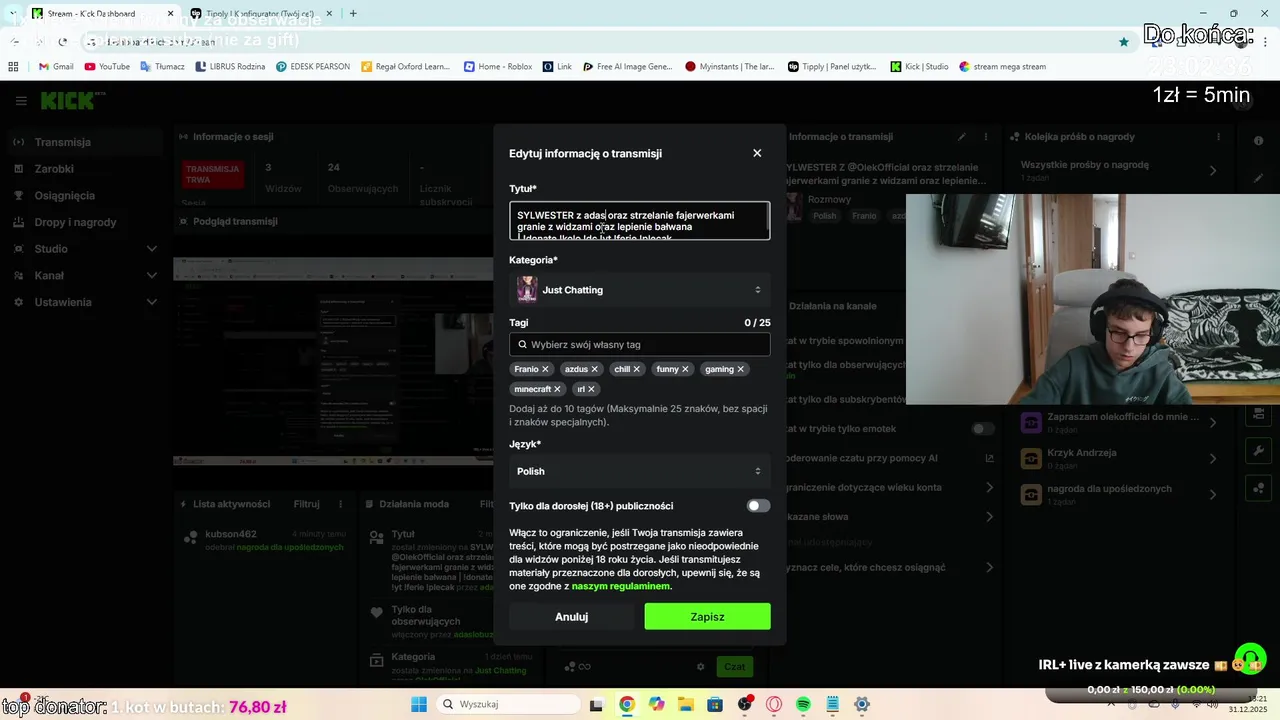Viewport: 1280px width, 720px height.
Task: Toggle emote-only chat mode switch
Action: point(983,429)
